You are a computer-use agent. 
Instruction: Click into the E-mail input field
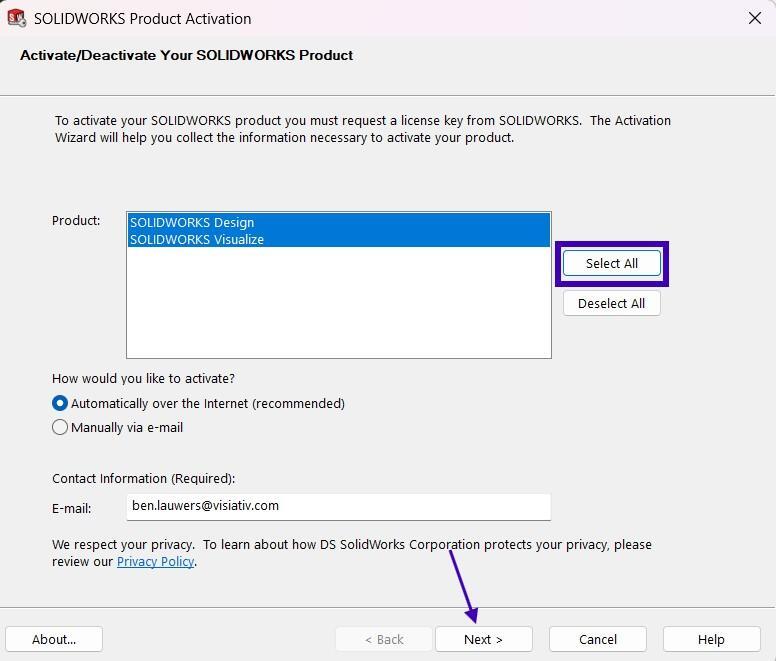pyautogui.click(x=339, y=507)
